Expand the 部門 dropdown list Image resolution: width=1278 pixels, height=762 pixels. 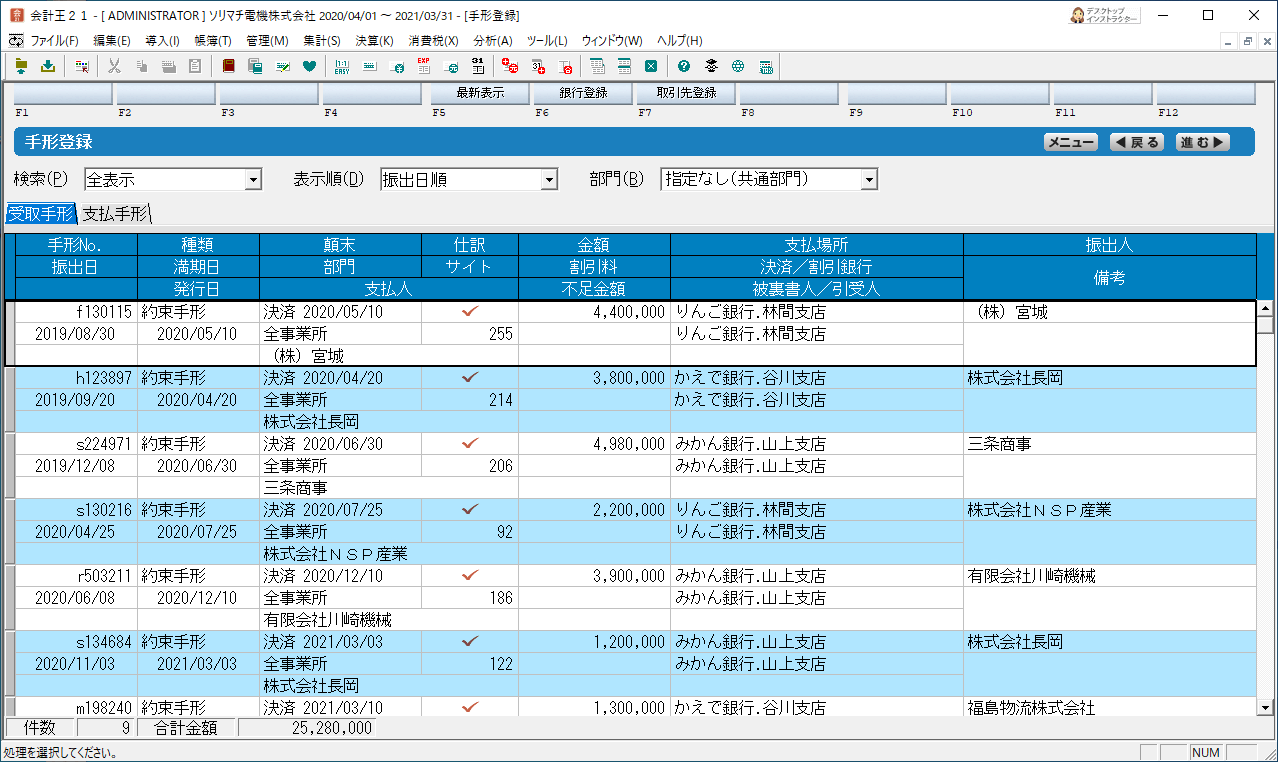[869, 180]
